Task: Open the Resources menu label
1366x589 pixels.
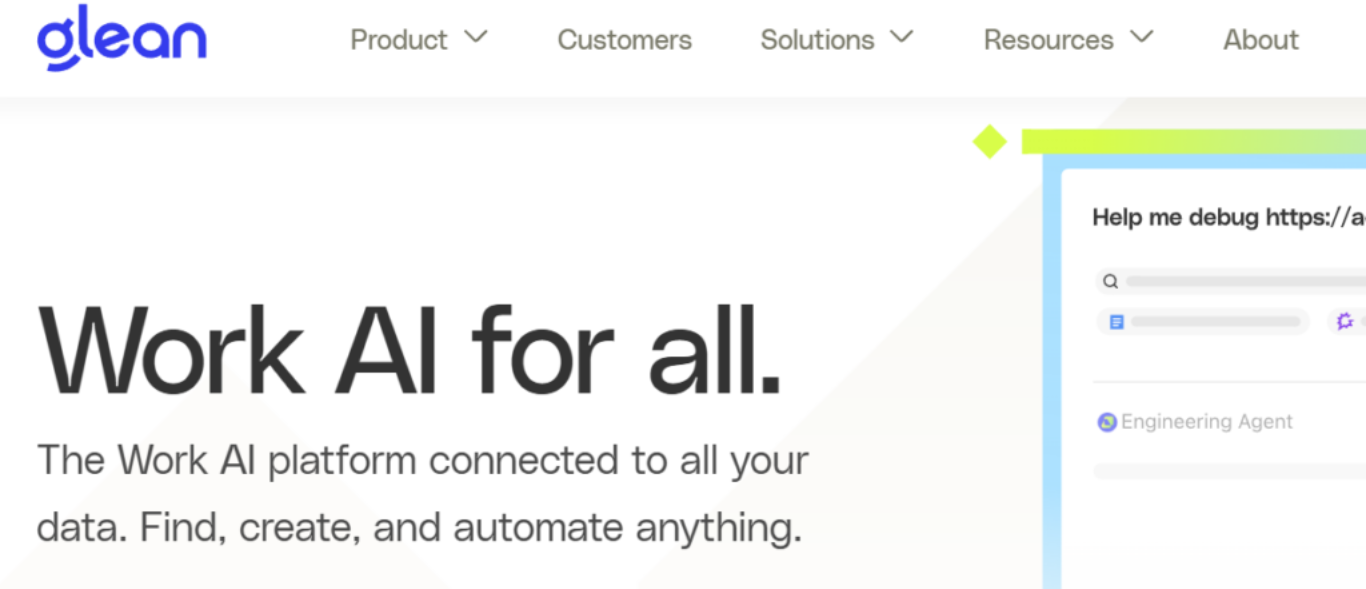Action: click(x=1049, y=40)
